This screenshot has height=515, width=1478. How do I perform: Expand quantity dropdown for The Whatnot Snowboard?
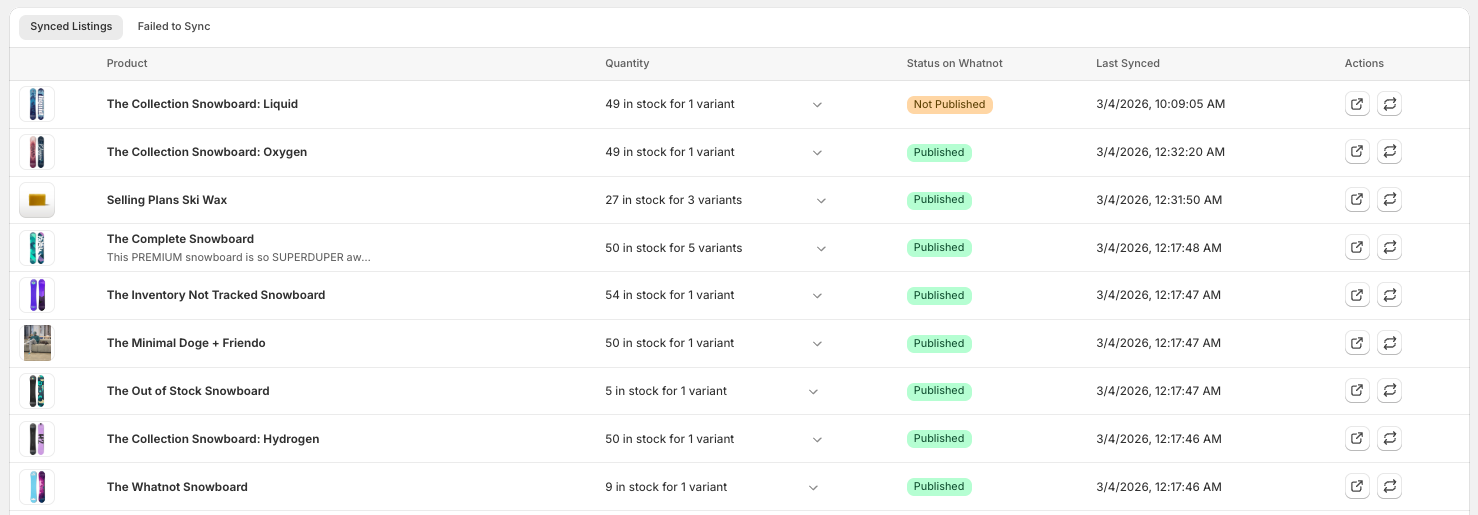(813, 488)
